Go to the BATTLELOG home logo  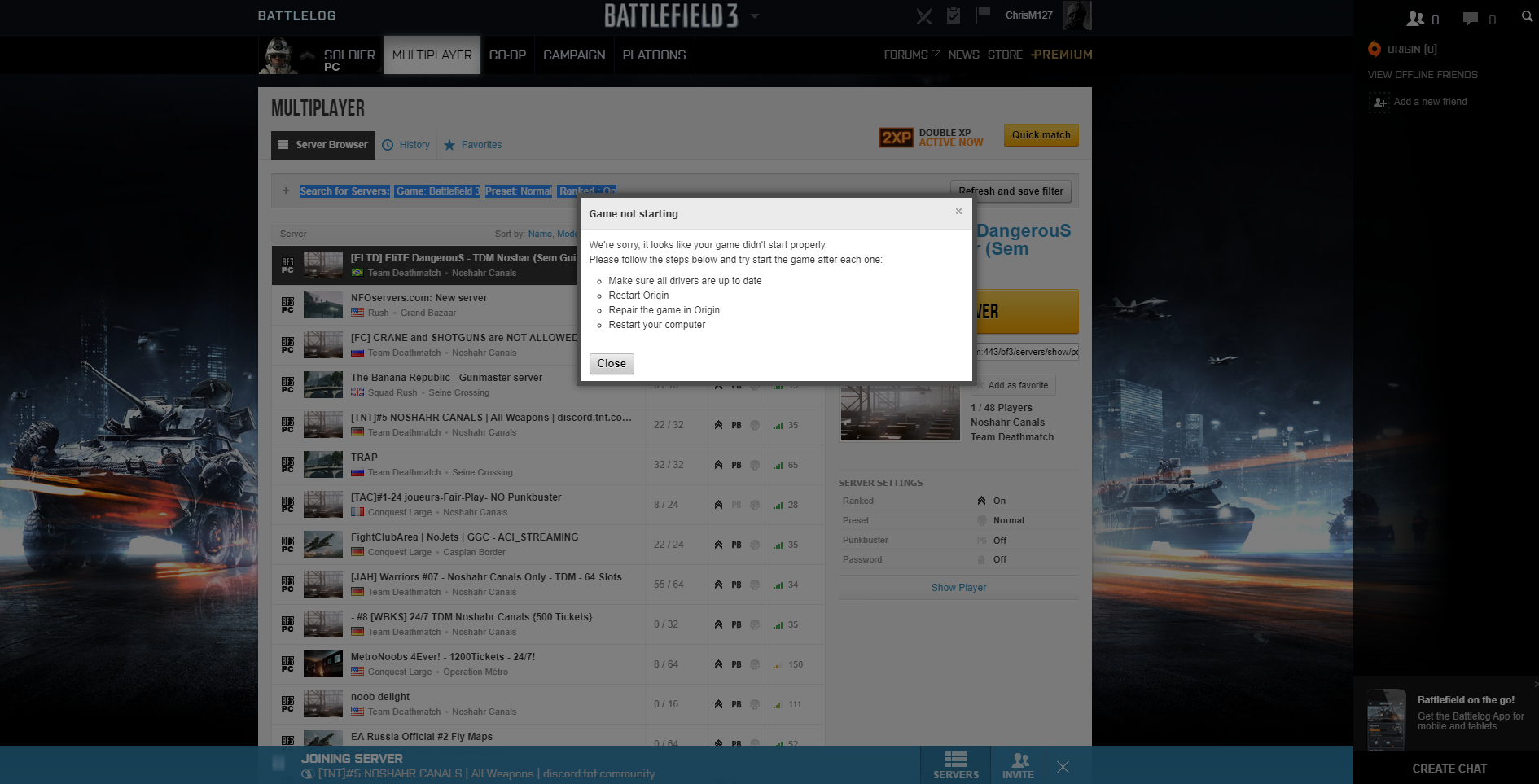[x=296, y=15]
